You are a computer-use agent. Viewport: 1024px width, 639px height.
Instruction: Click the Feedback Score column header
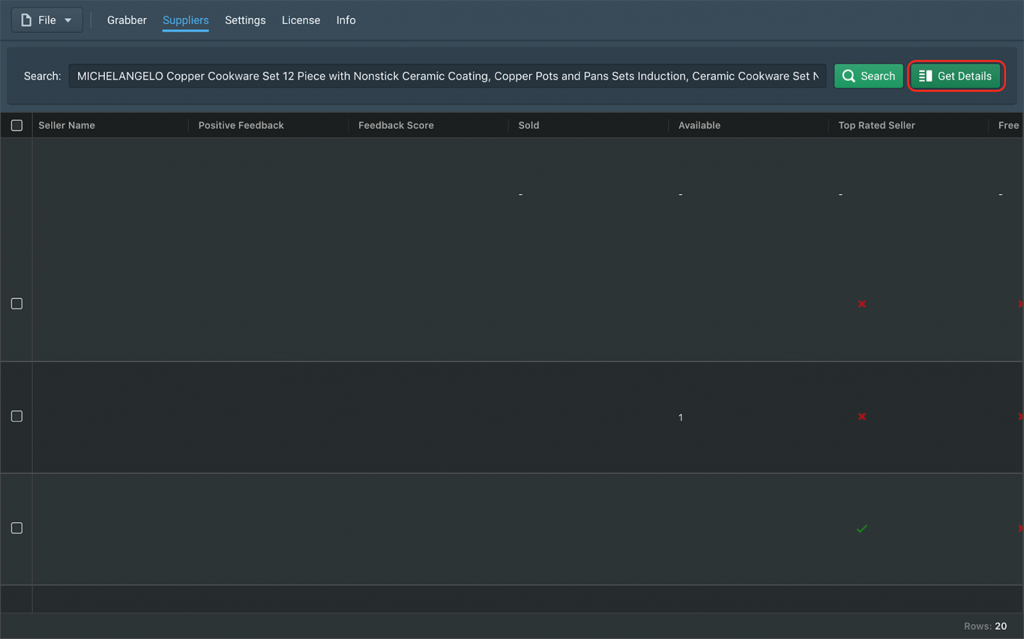(396, 126)
